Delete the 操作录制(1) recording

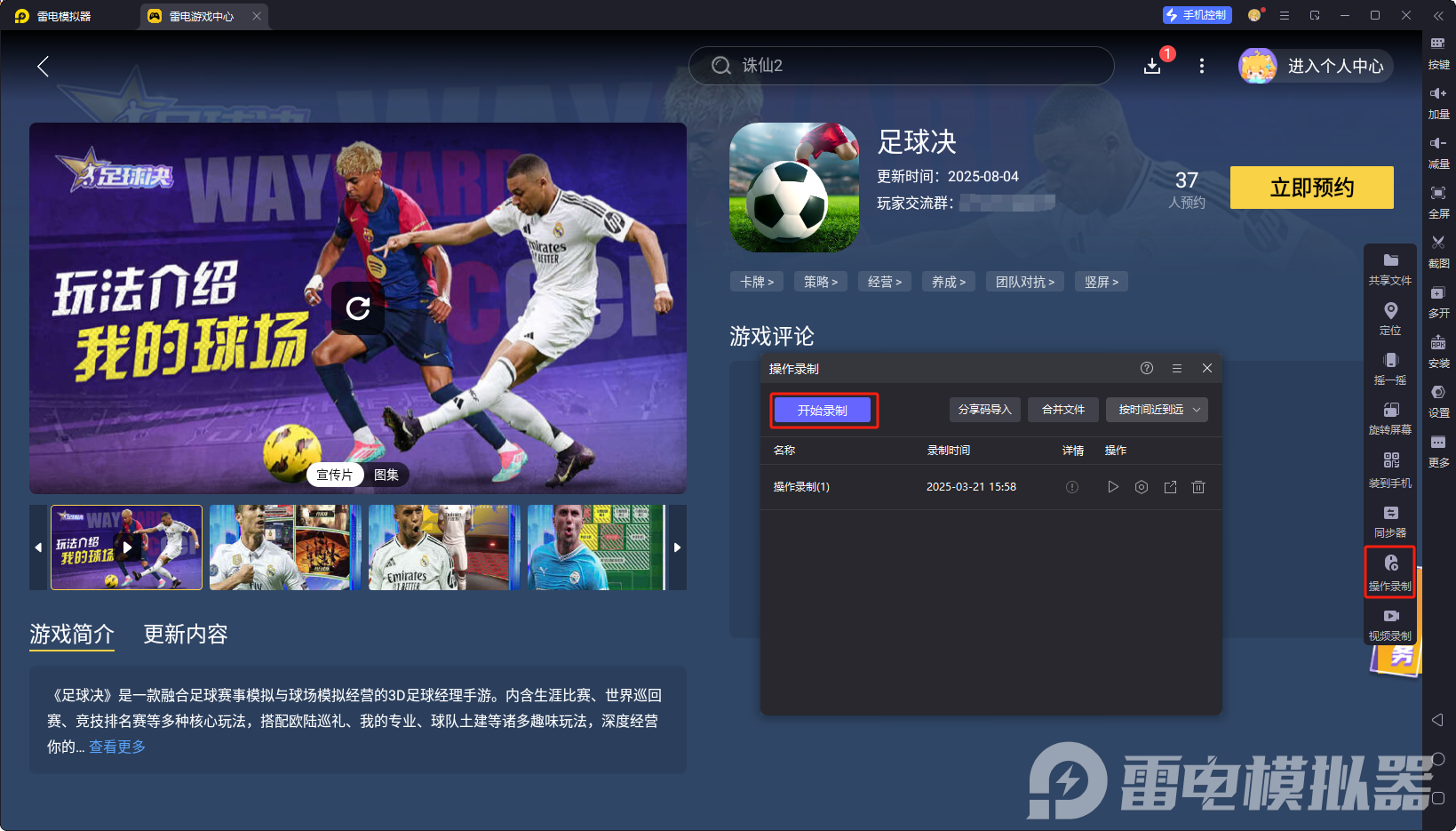pos(1198,487)
